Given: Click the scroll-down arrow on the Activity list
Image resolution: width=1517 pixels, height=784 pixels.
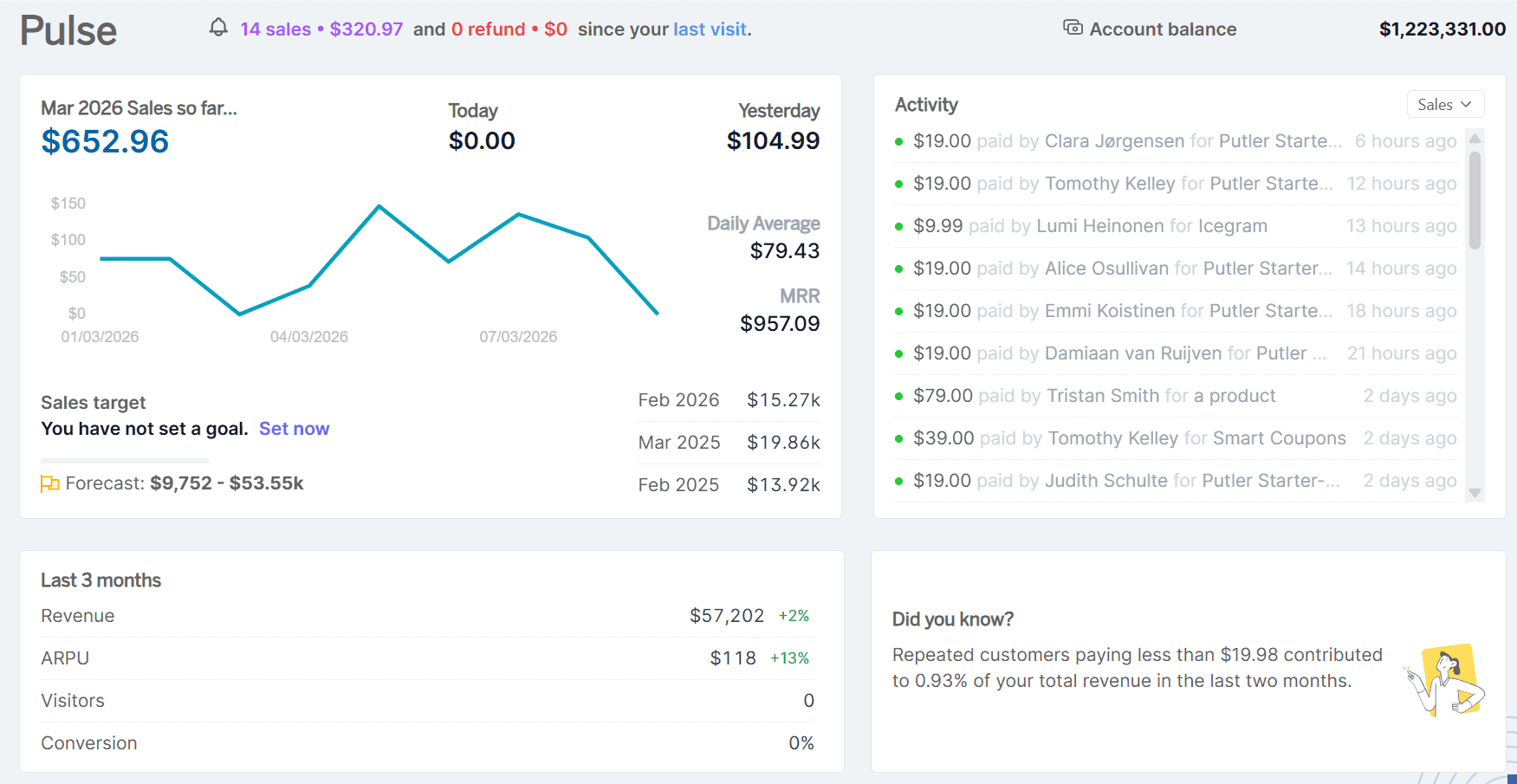Looking at the screenshot, I should (1475, 492).
